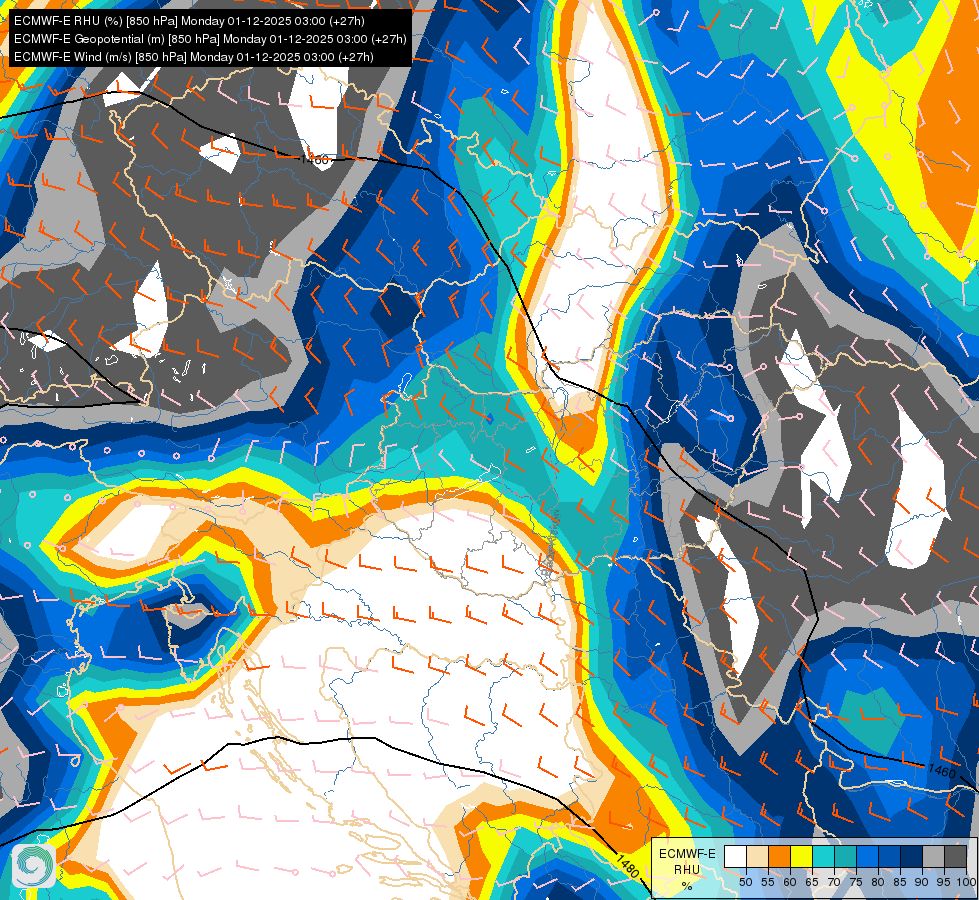Choose the bright blue 75-80 legend swatch

tap(867, 856)
